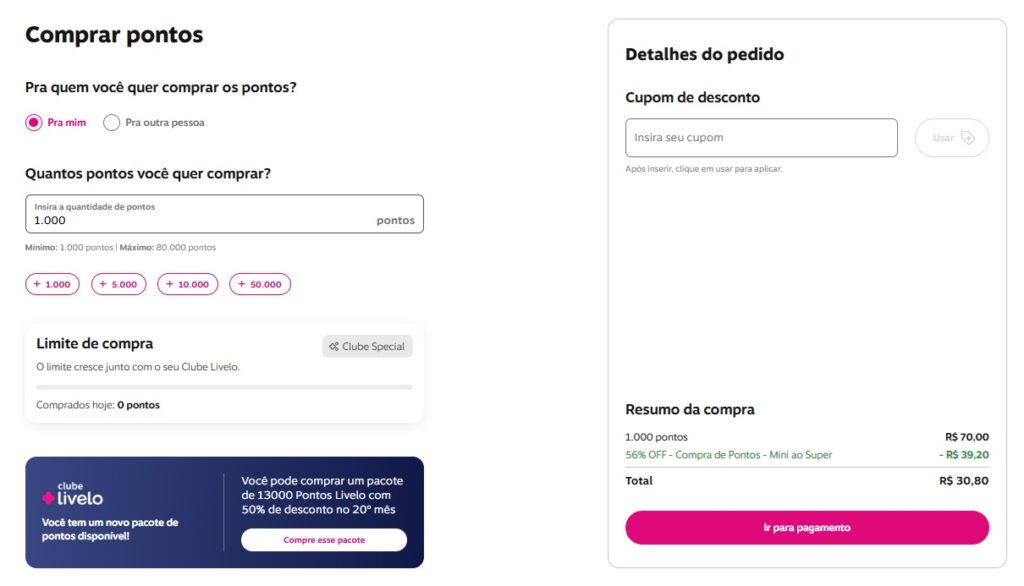Click the Clube Special badge icon
Viewport: 1024px width, 586px height.
coord(334,347)
